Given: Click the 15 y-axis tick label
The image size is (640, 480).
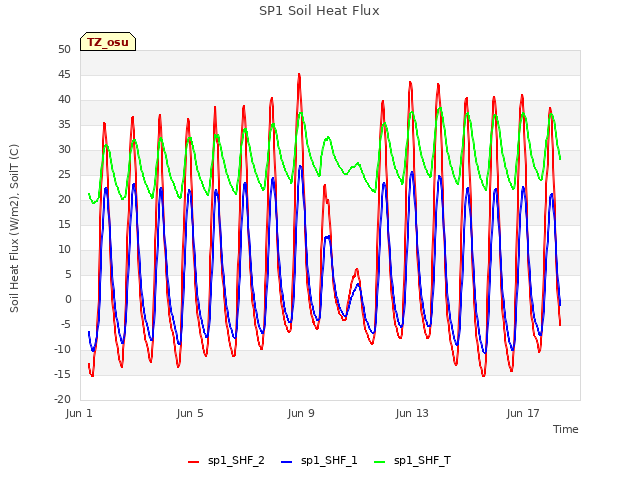Looking at the screenshot, I should coord(64,224).
